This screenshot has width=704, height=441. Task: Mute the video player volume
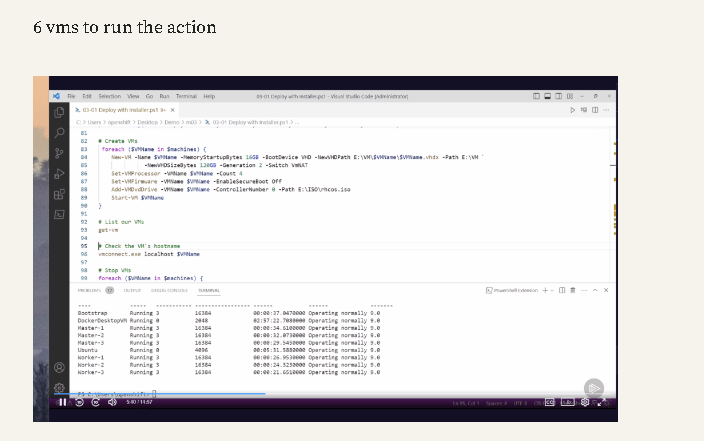(x=112, y=402)
